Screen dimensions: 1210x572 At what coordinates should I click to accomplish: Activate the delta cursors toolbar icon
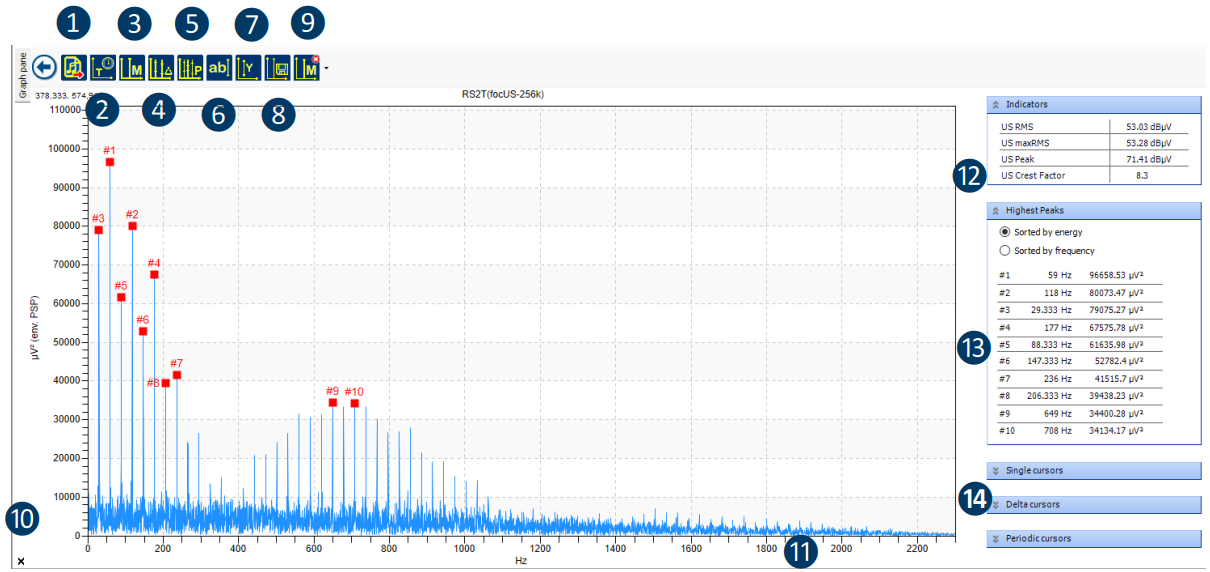161,67
